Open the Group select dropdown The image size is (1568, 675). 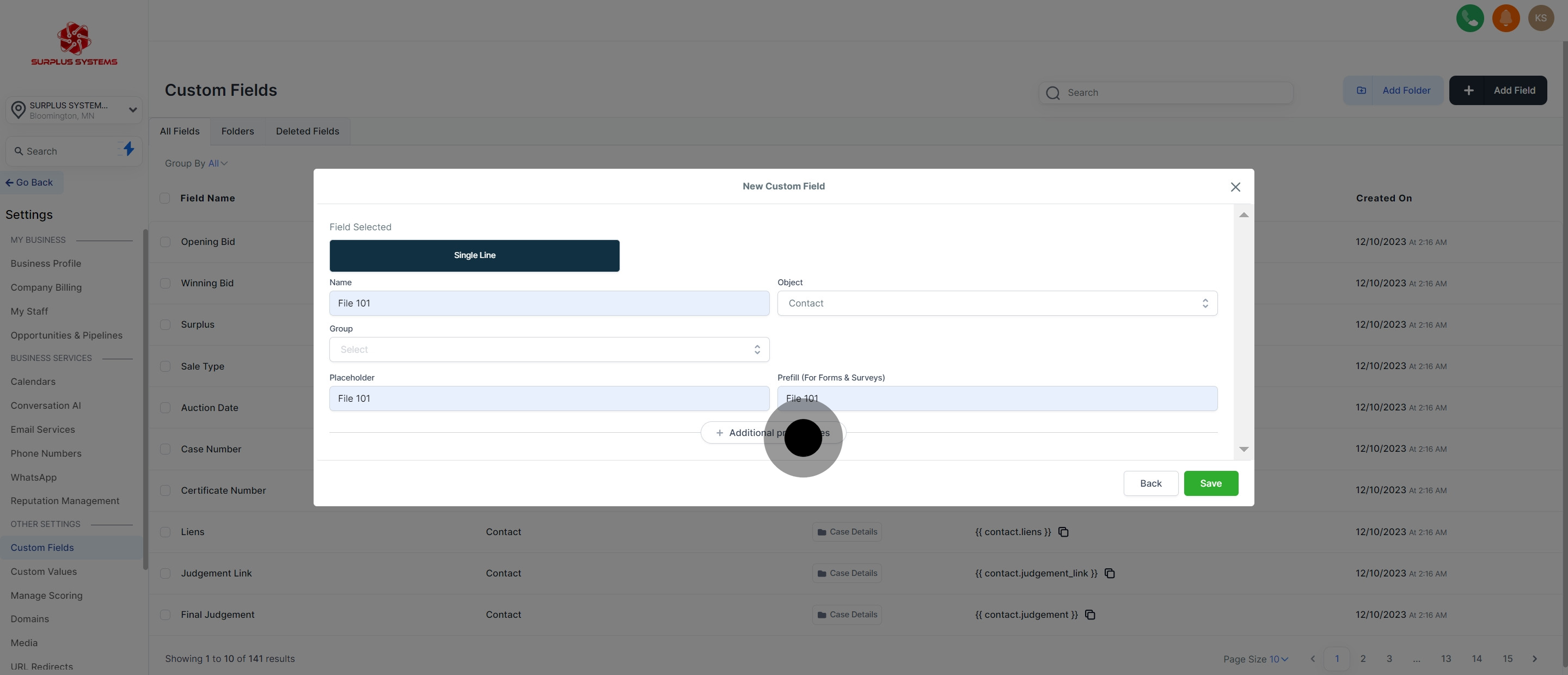tap(549, 349)
